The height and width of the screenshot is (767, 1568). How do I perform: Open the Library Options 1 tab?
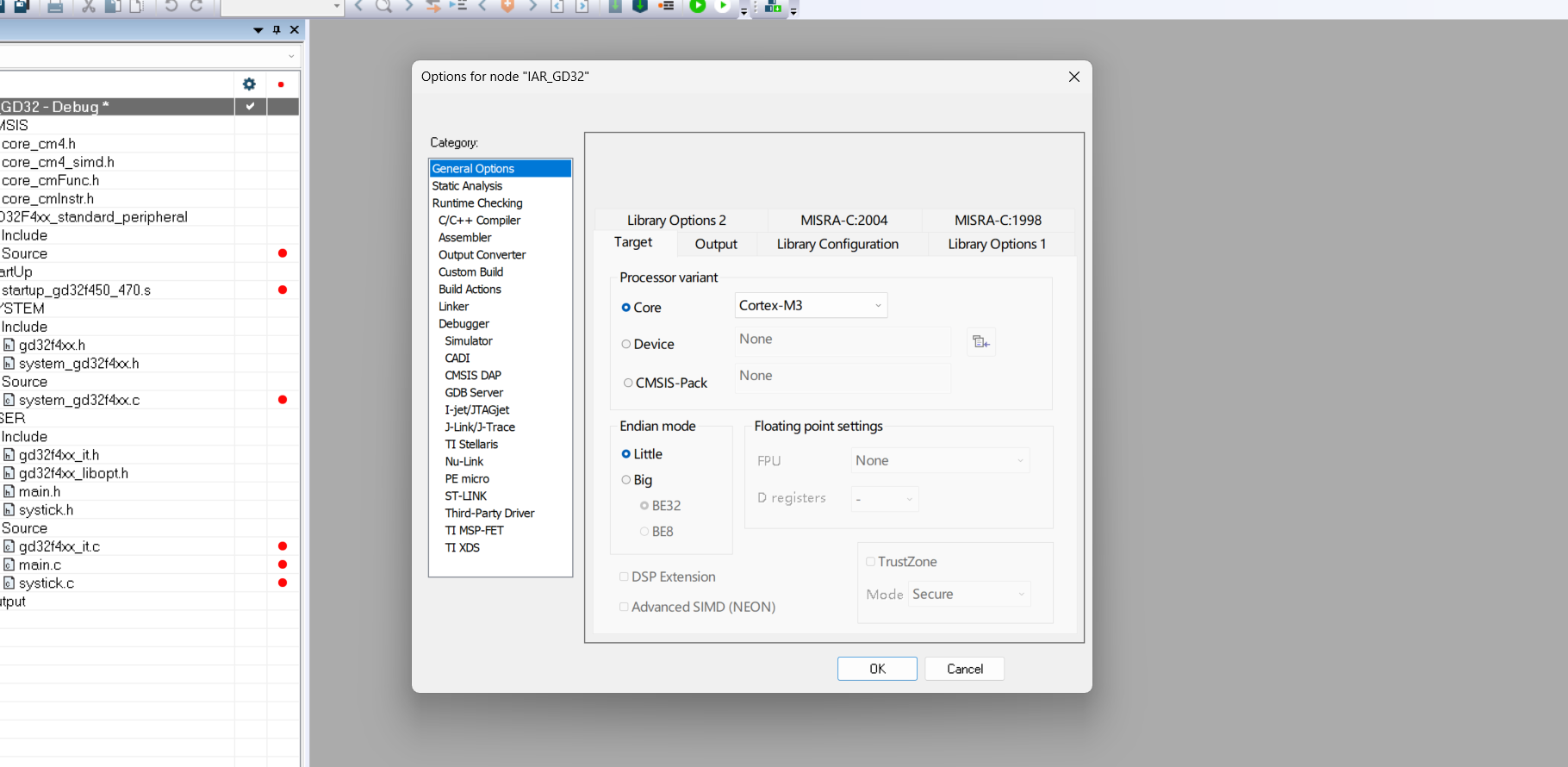[x=997, y=244]
